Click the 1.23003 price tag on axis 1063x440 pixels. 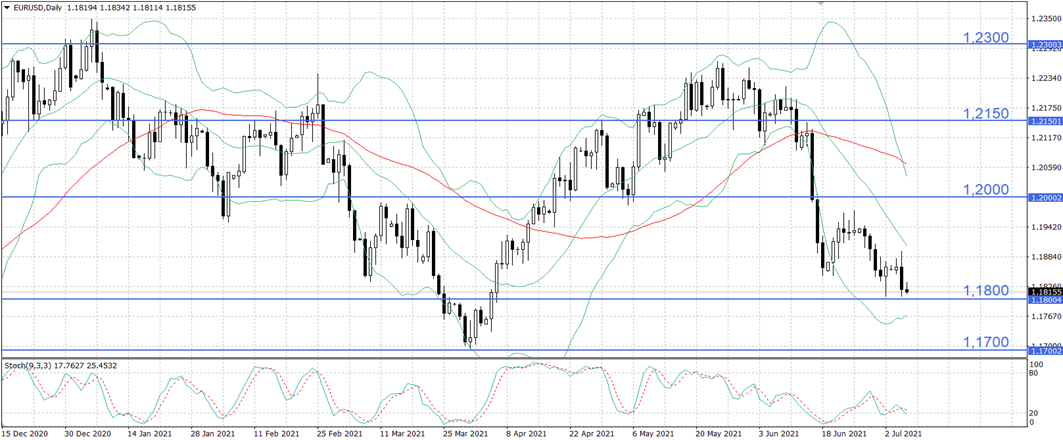1044,45
